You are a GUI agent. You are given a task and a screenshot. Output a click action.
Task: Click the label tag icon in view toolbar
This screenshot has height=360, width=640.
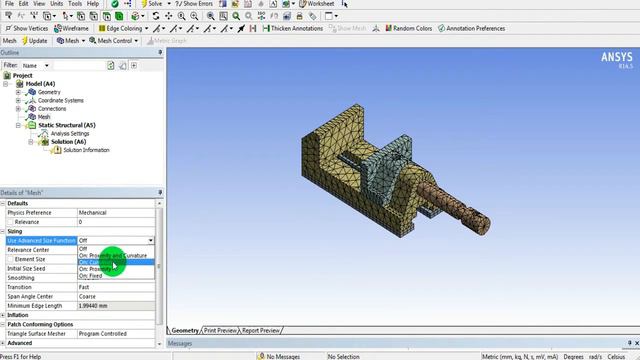(x=312, y=16)
